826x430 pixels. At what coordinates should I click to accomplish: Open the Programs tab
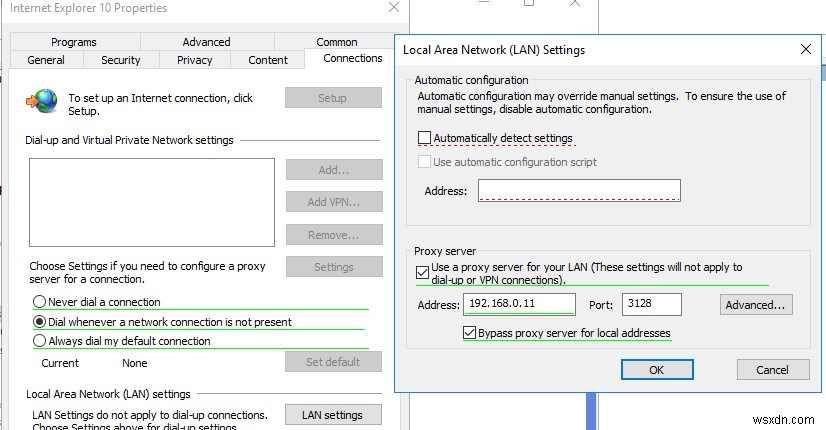click(x=74, y=42)
